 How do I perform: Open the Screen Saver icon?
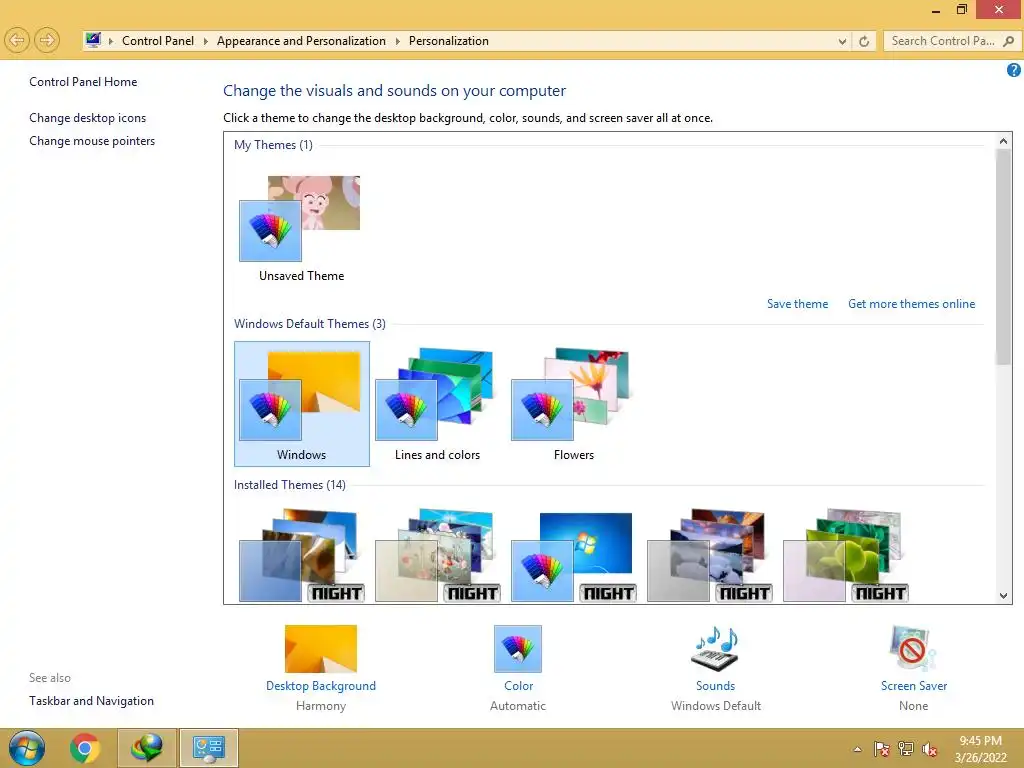[913, 648]
